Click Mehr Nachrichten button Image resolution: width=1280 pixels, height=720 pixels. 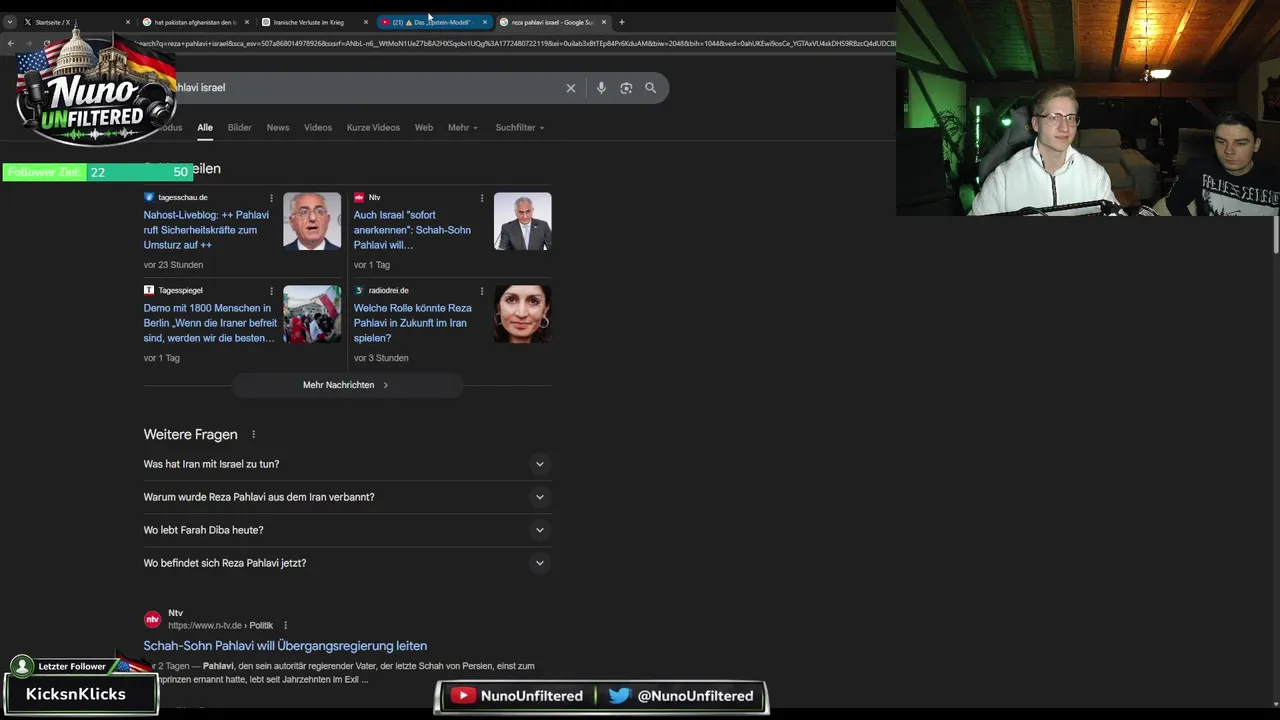coord(346,385)
